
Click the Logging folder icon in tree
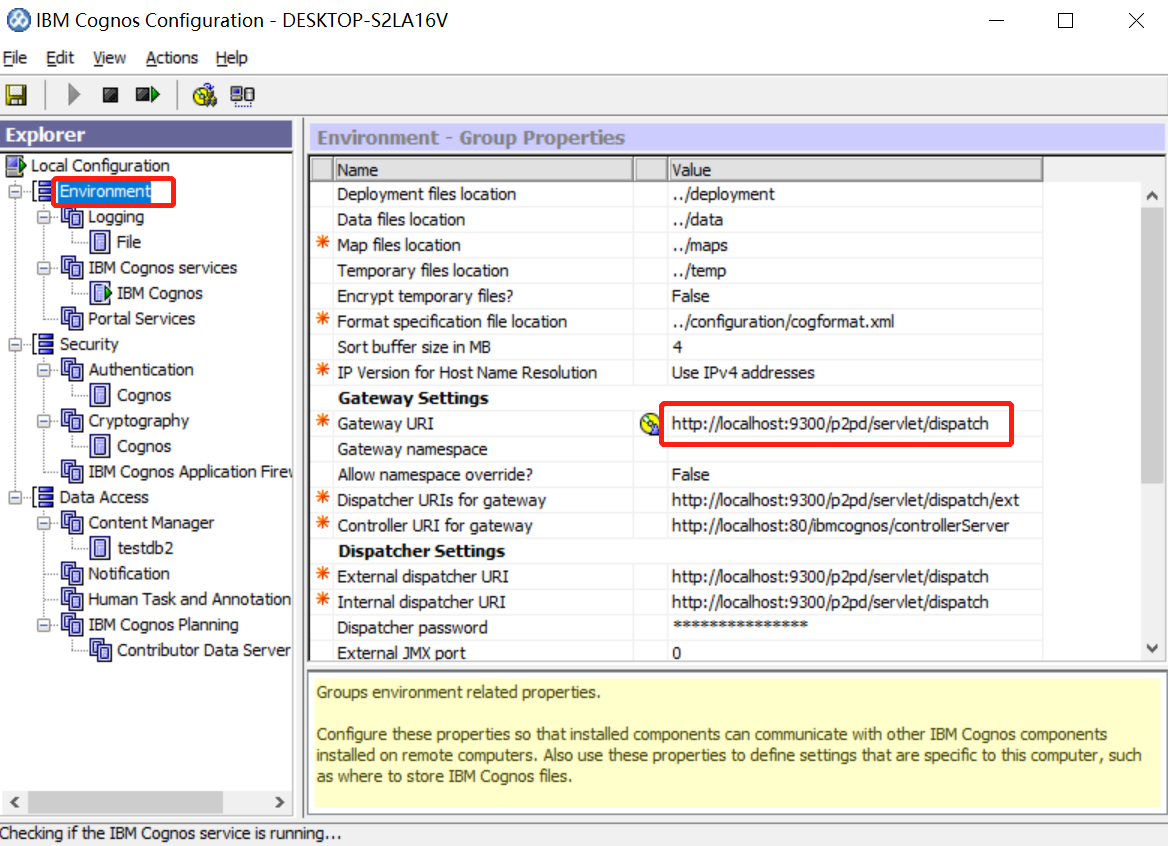pyautogui.click(x=72, y=217)
